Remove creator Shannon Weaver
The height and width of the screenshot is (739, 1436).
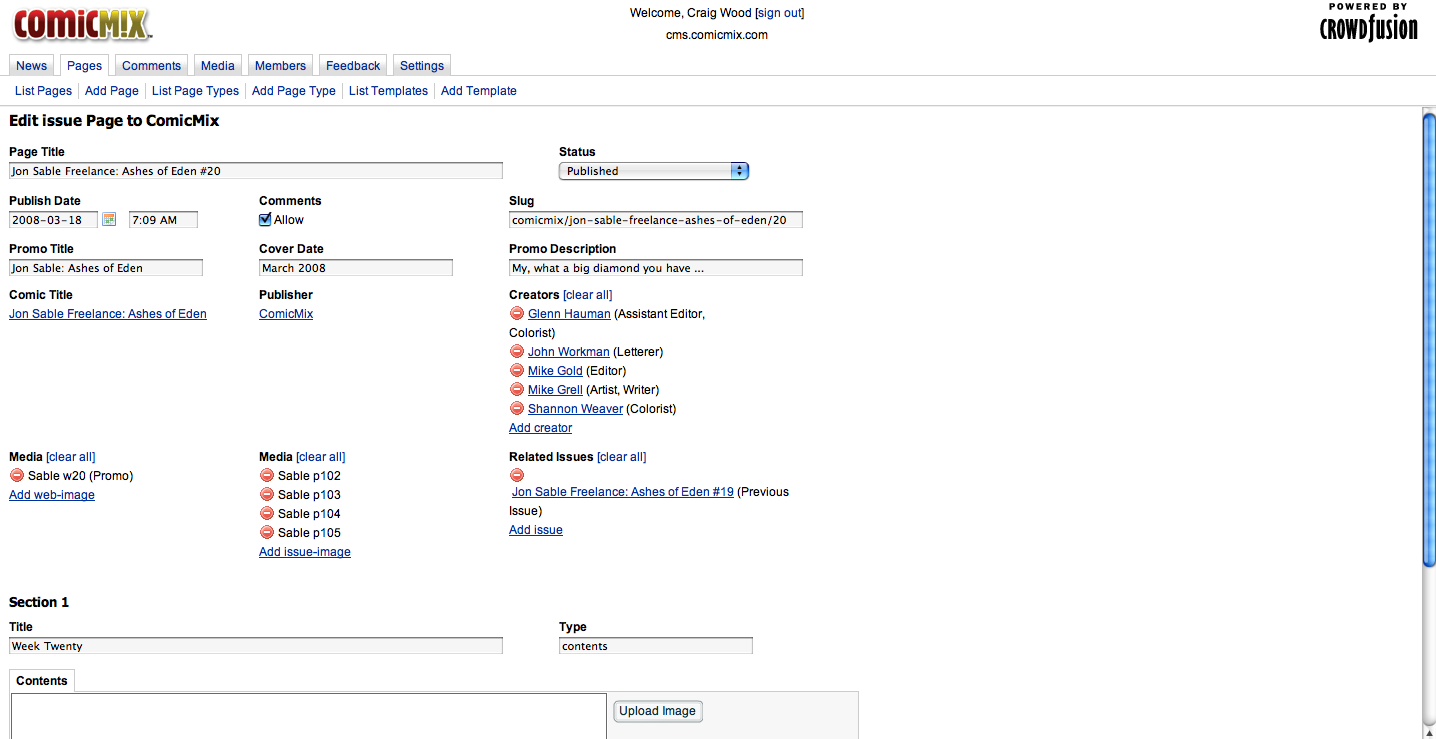(517, 409)
